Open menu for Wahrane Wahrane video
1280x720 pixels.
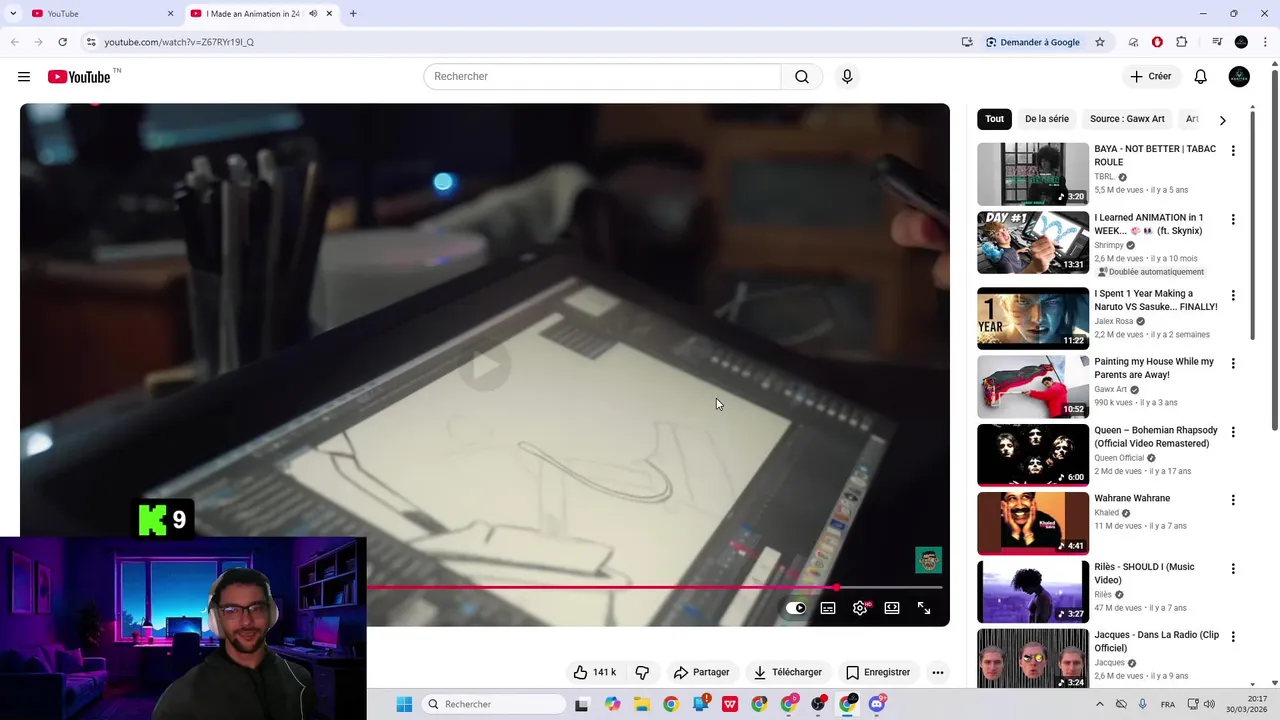(x=1233, y=500)
